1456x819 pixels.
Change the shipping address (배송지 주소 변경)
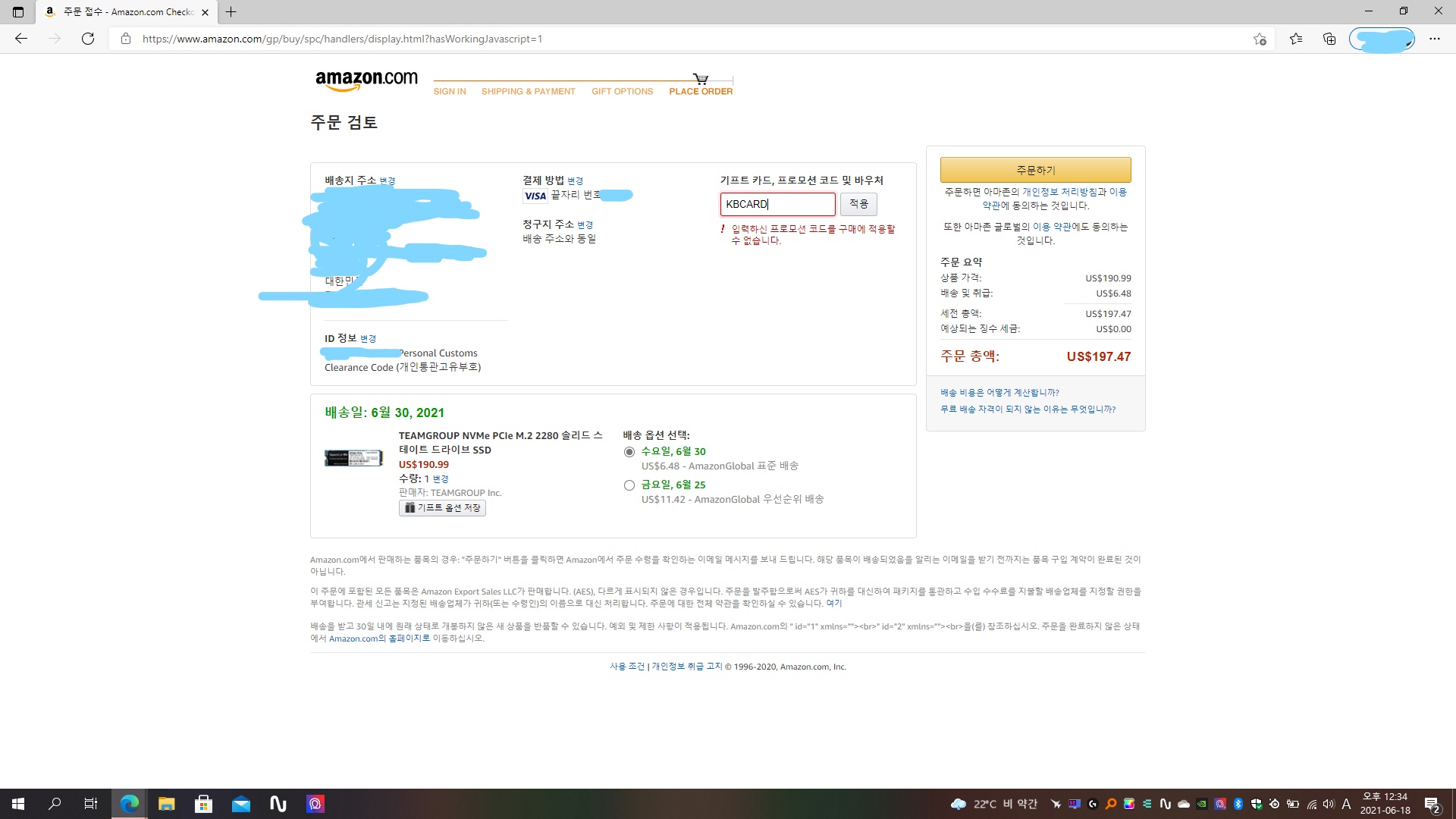[388, 181]
